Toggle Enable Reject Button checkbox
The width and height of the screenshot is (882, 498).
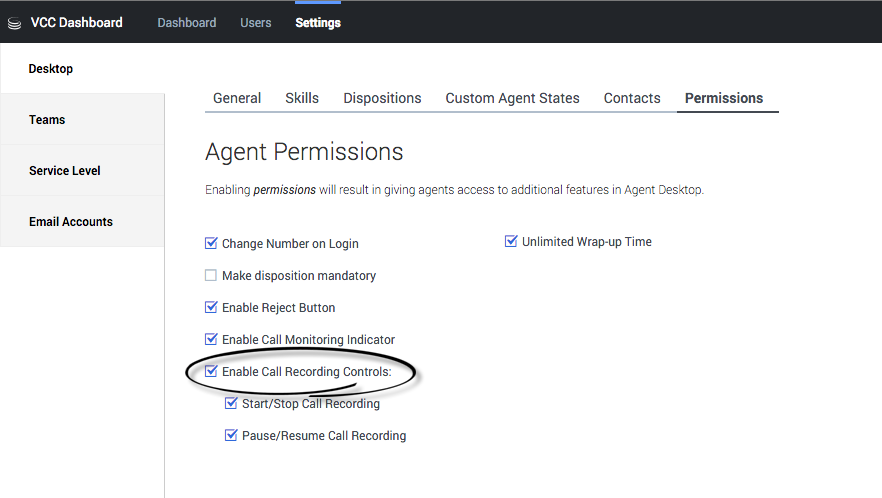coord(211,307)
